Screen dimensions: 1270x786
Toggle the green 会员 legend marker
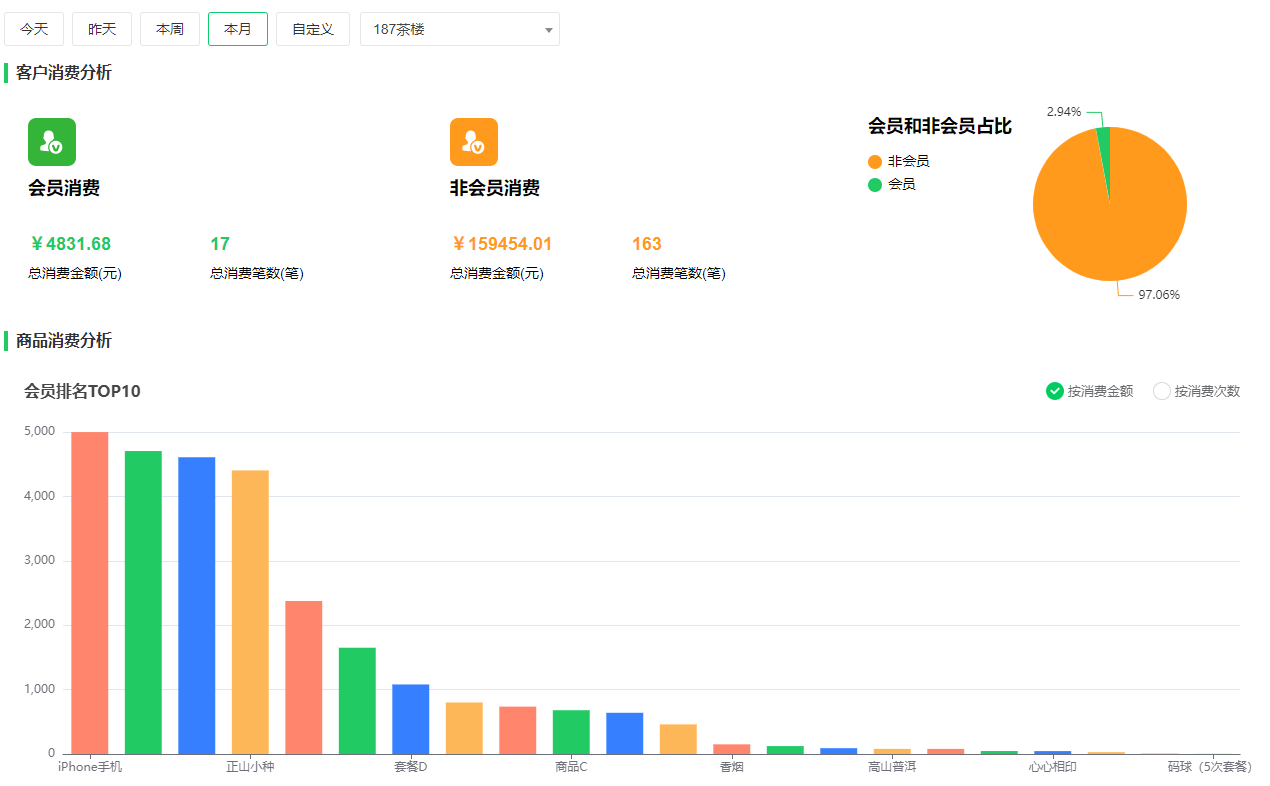[x=875, y=185]
